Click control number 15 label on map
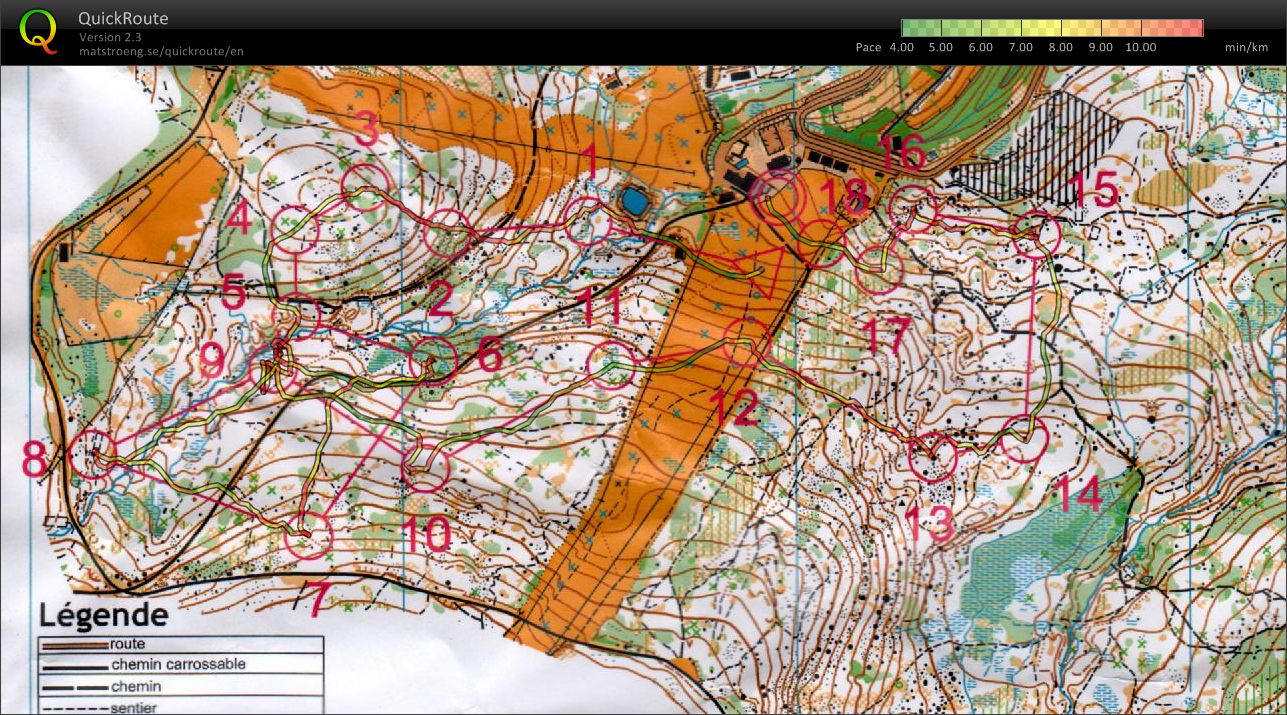The height and width of the screenshot is (715, 1287). pos(1092,189)
